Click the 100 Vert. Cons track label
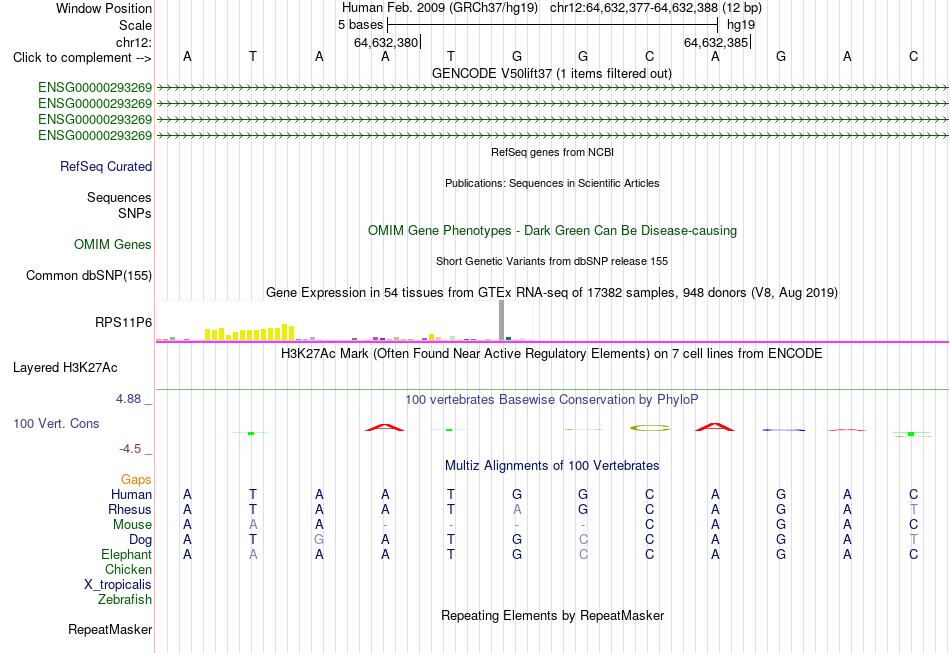 56,423
